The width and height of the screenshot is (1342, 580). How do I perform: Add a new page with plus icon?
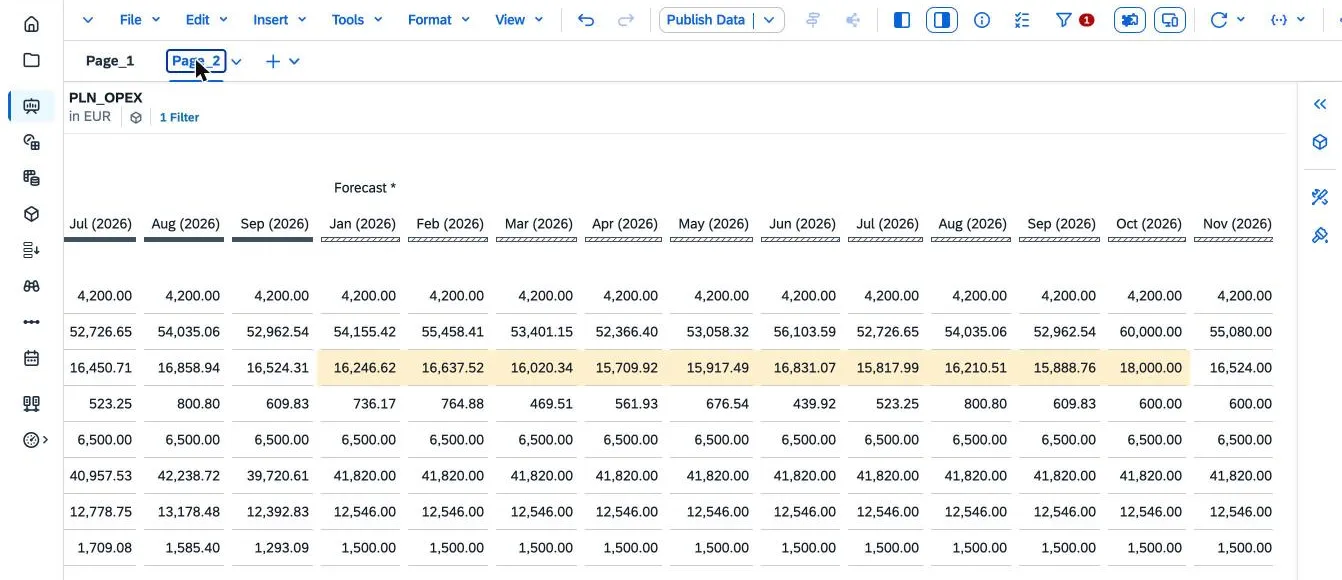pos(273,61)
